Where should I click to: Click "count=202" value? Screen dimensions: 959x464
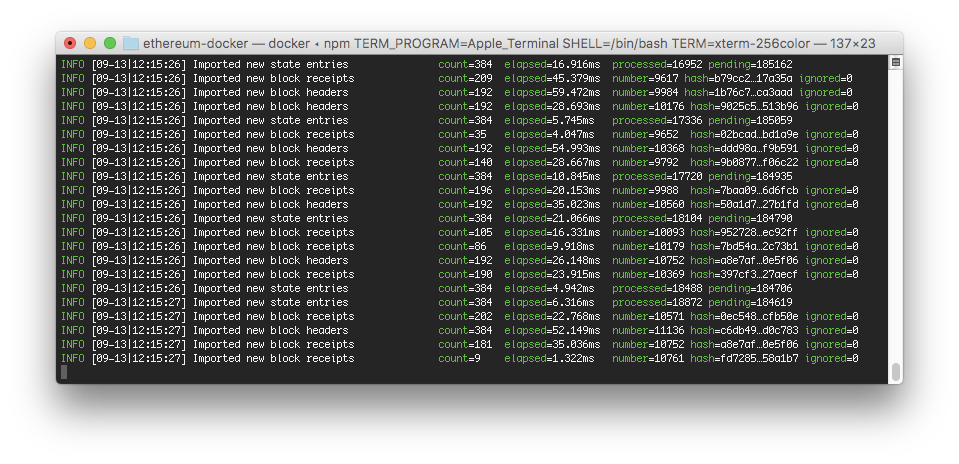465,317
